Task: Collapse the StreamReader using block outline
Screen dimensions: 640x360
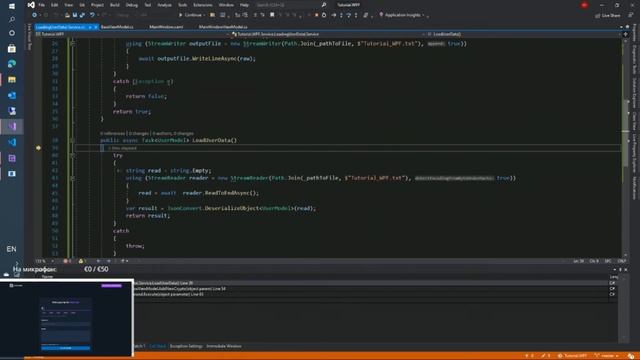Action: (x=72, y=178)
